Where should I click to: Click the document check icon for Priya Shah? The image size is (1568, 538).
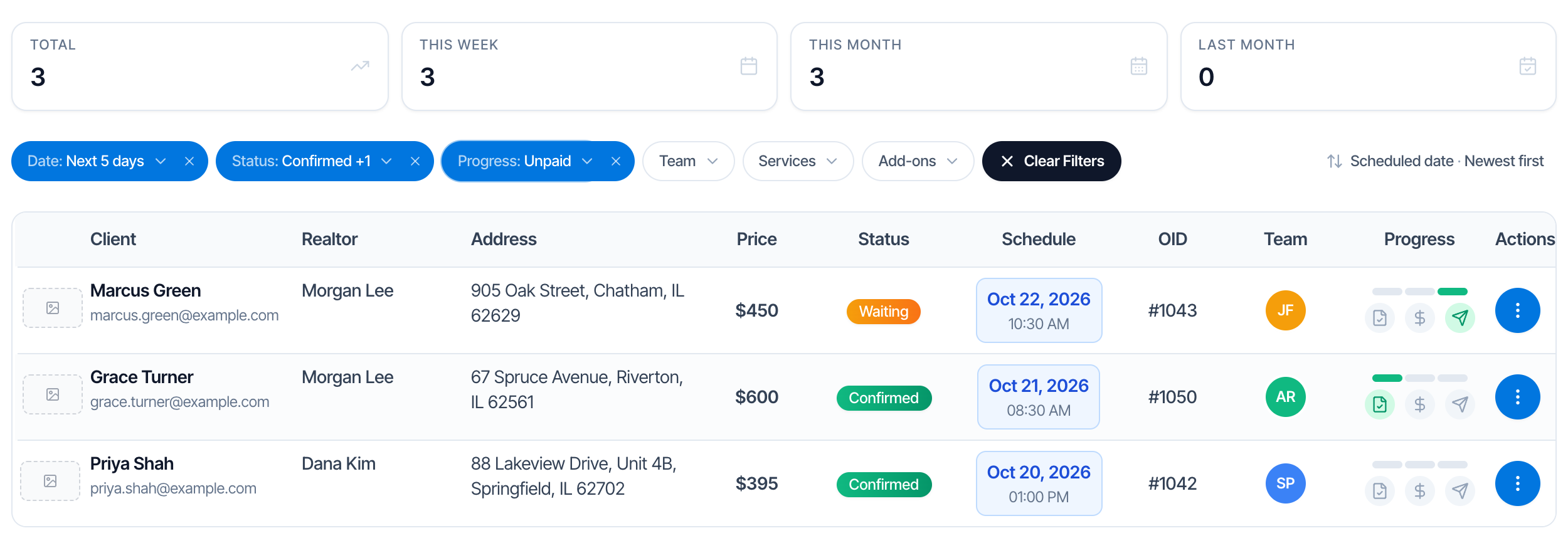[1379, 491]
